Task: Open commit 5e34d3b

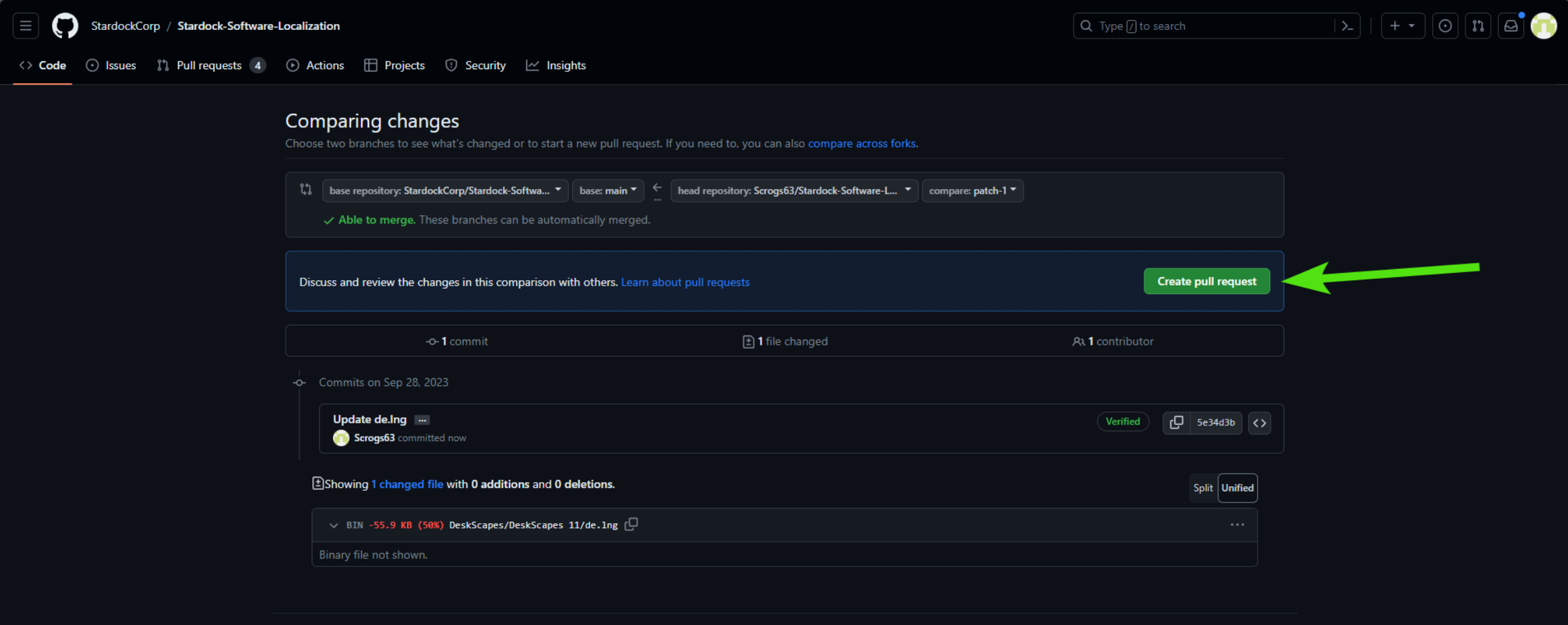Action: click(x=1216, y=422)
